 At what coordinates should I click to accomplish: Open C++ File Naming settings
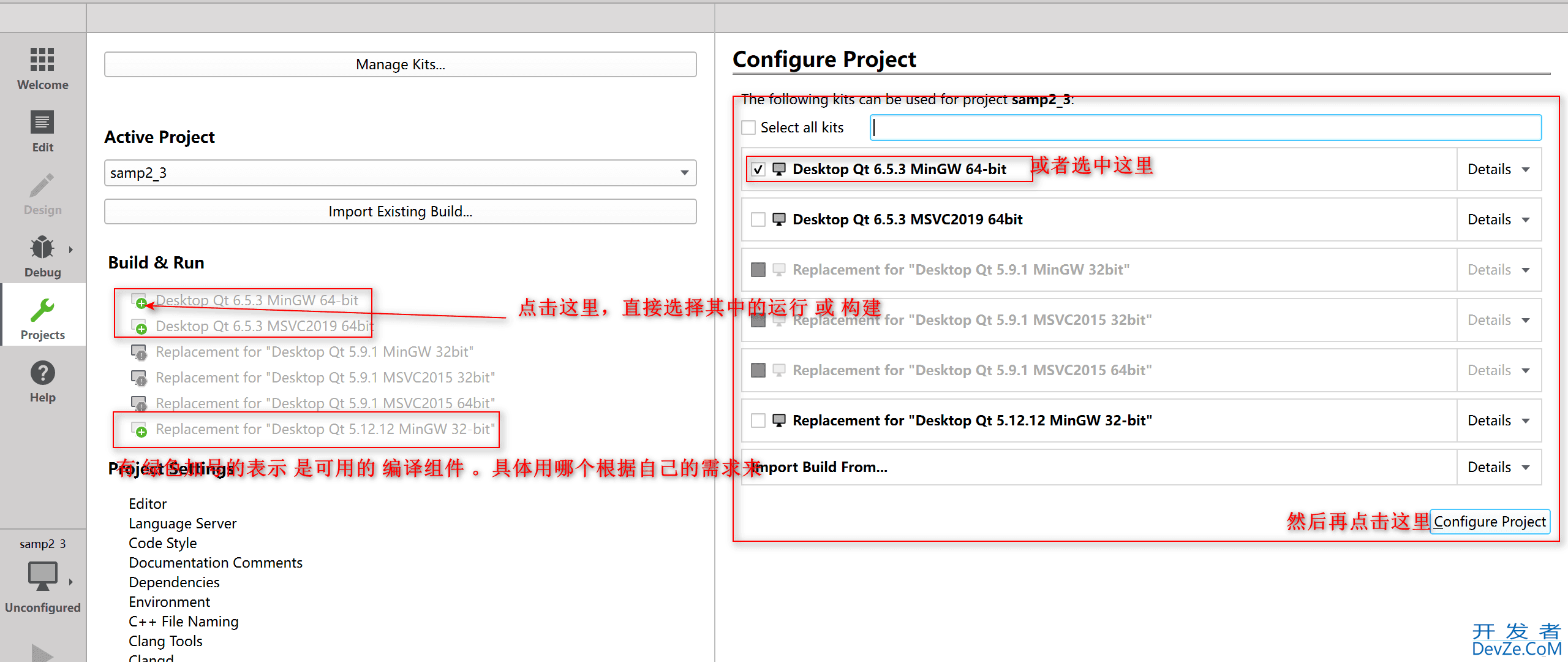tap(183, 622)
